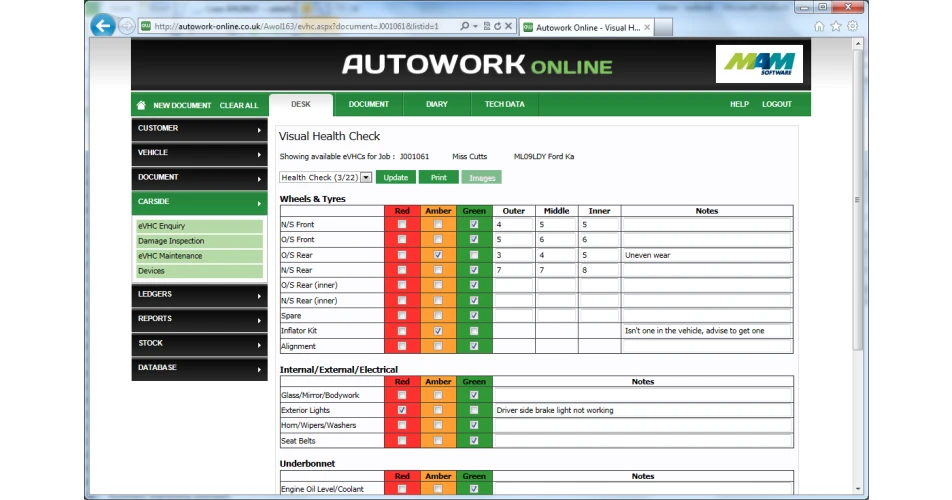Collapse the CARSIDE sidebar section
The image size is (952, 500).
pos(199,202)
